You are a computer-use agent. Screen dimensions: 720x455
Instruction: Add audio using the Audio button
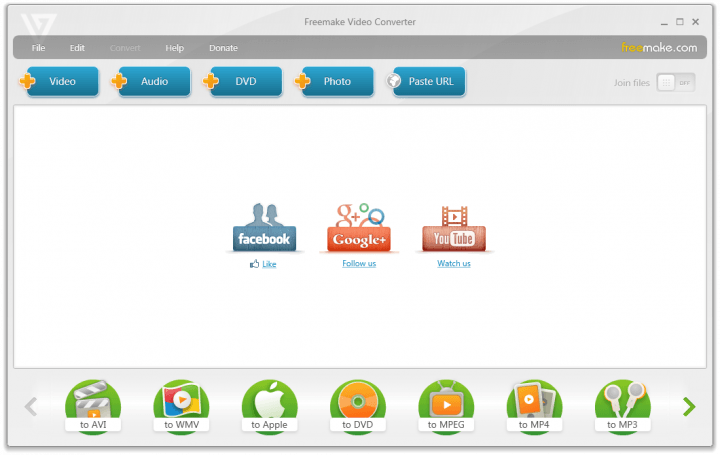coord(151,82)
